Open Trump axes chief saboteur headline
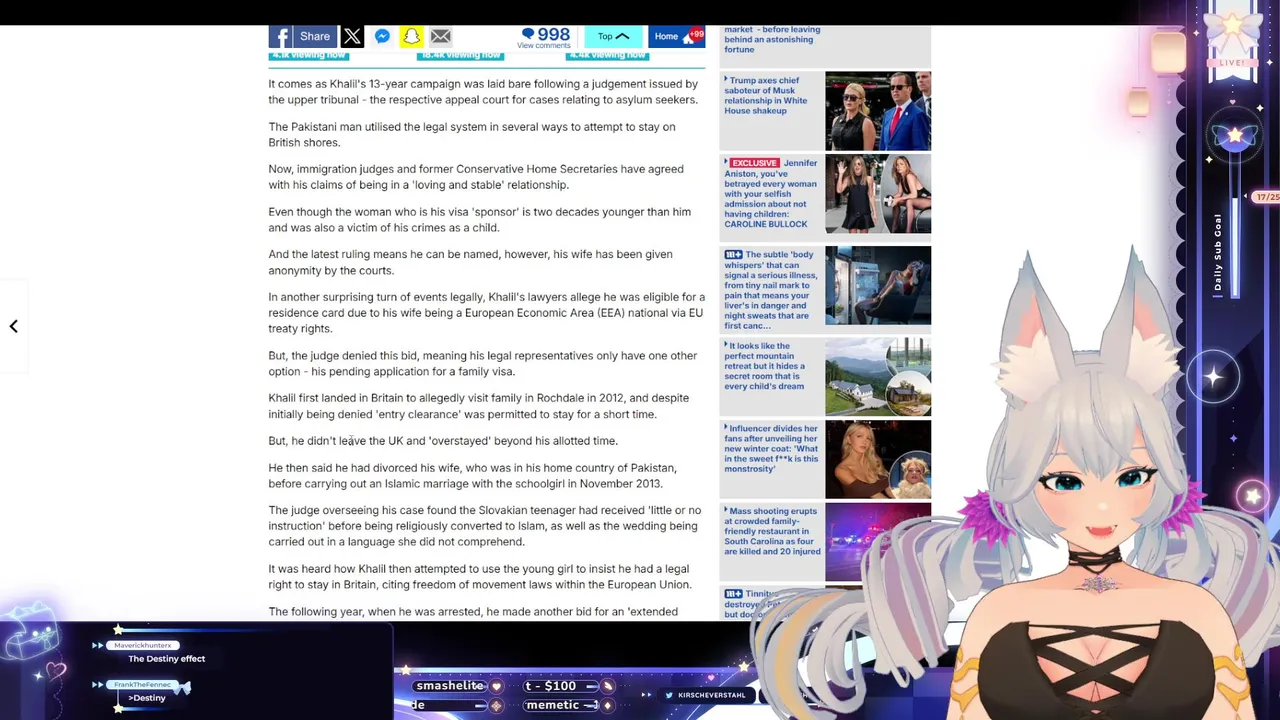Viewport: 1280px width, 720px height. click(766, 95)
